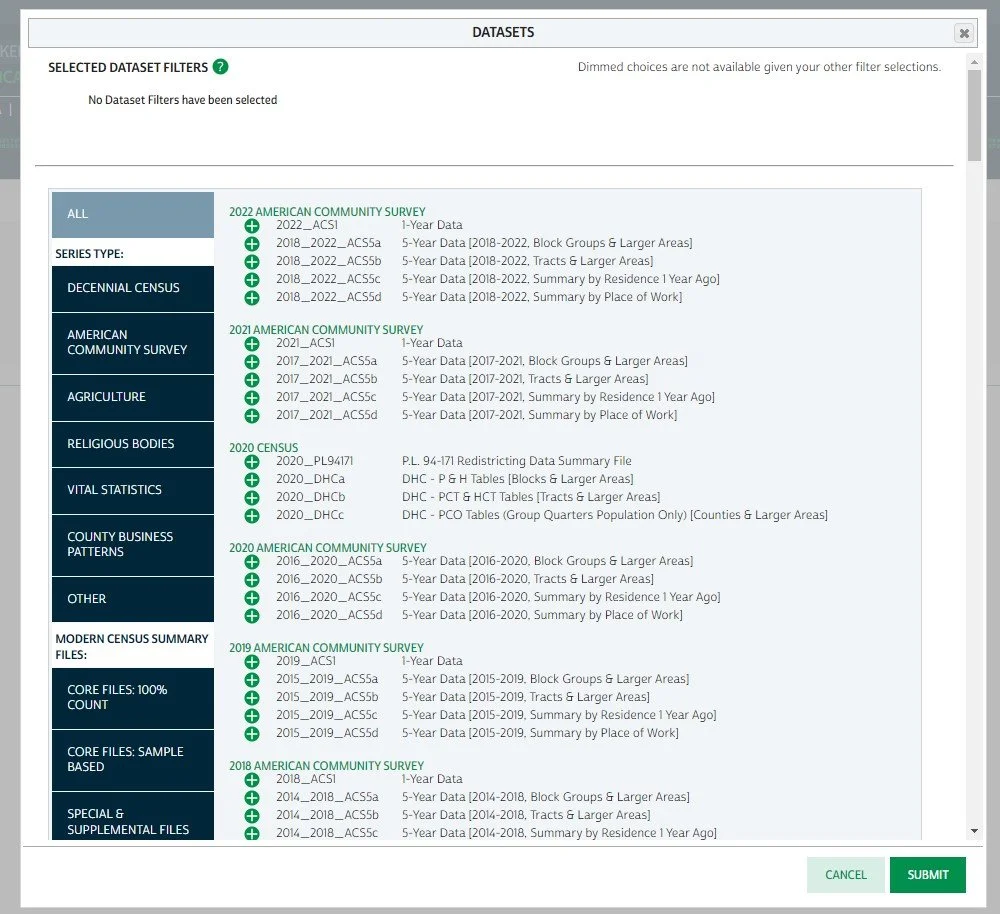Click the plus icon beside 2016_2020_ACS5b
This screenshot has height=914, width=1000.
[x=252, y=580]
